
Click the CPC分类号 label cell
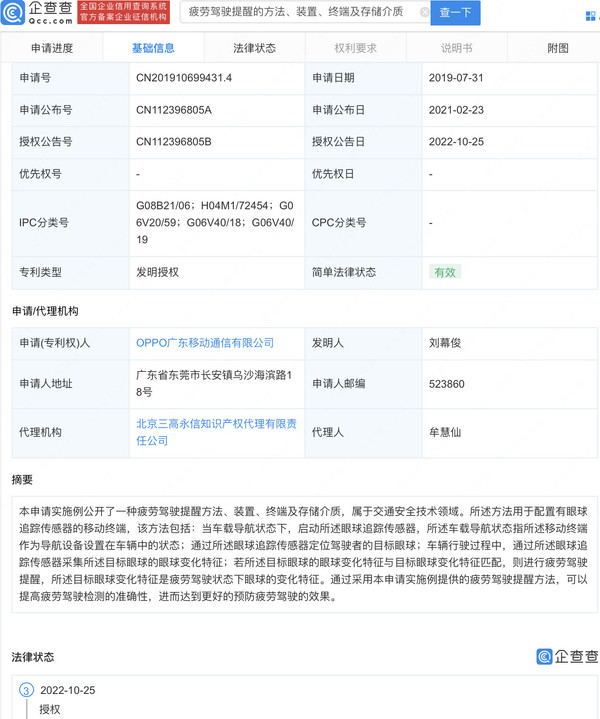pyautogui.click(x=364, y=223)
